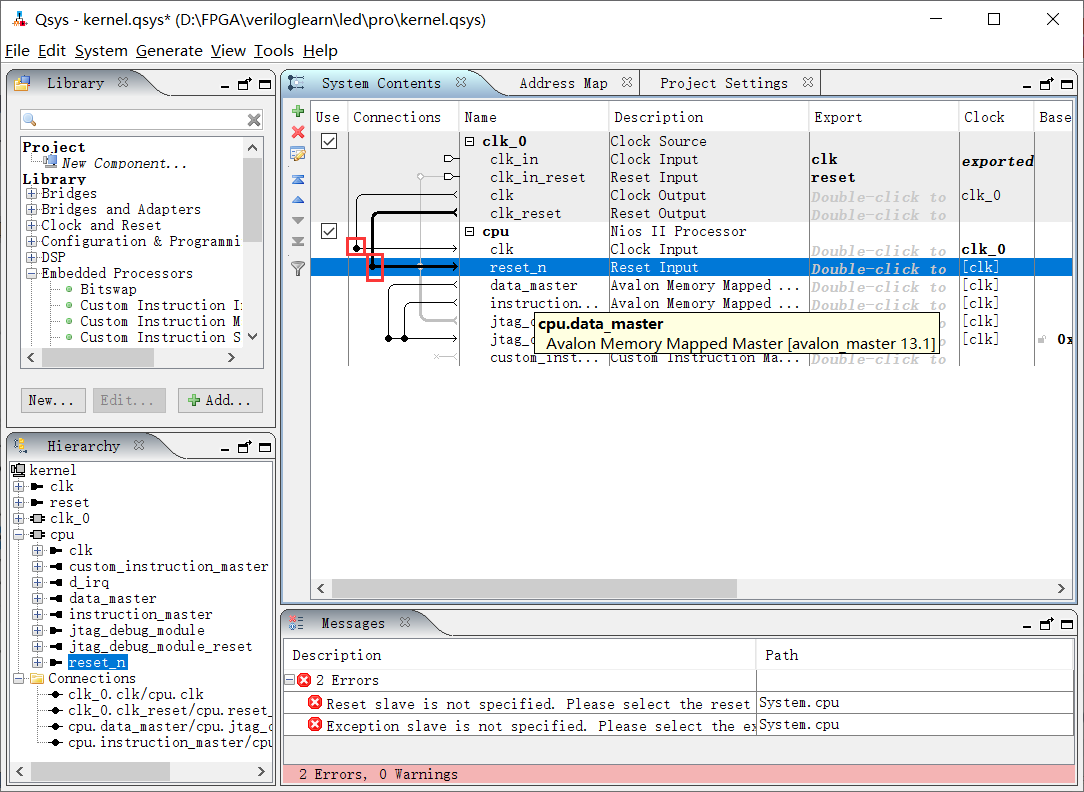The image size is (1084, 792).
Task: Open the Edit component parameters icon
Action: (298, 155)
